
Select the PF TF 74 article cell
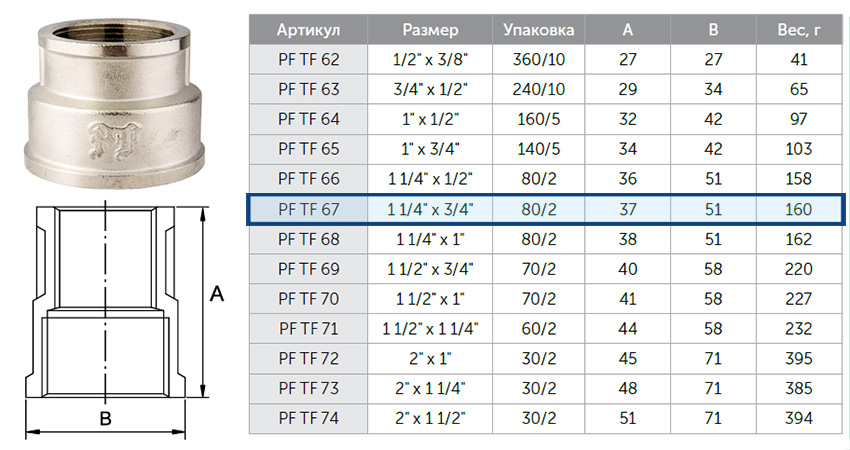tap(308, 418)
